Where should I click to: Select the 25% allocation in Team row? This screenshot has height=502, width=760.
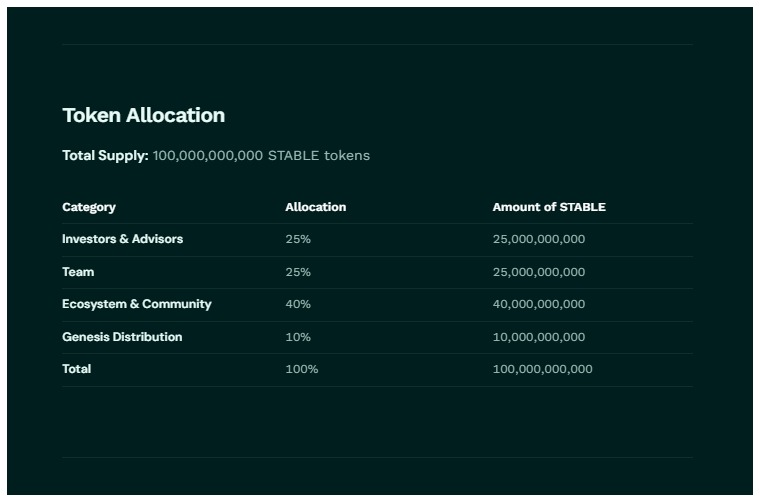click(x=298, y=272)
